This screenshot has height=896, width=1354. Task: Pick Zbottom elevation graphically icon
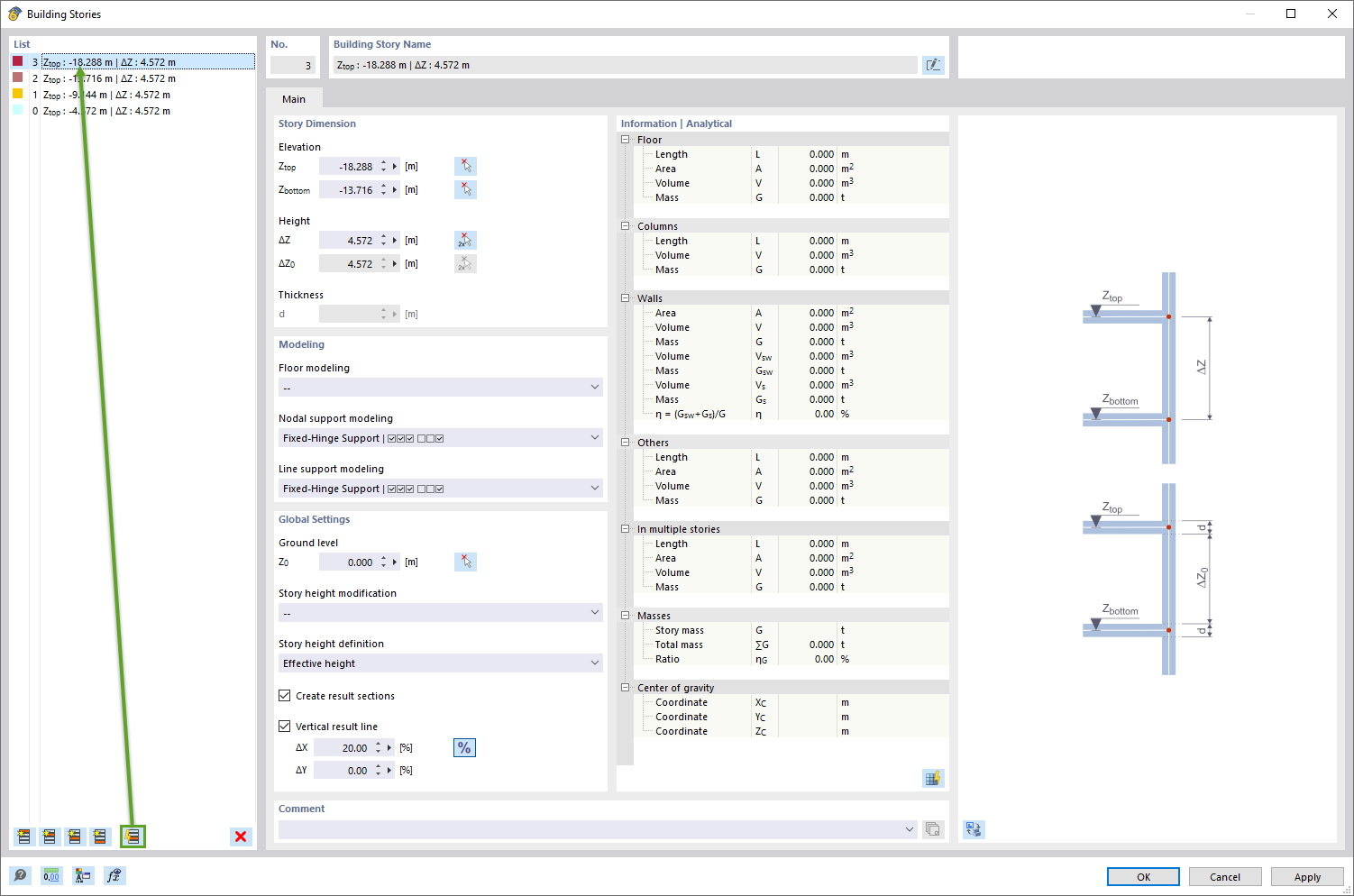pyautogui.click(x=465, y=190)
